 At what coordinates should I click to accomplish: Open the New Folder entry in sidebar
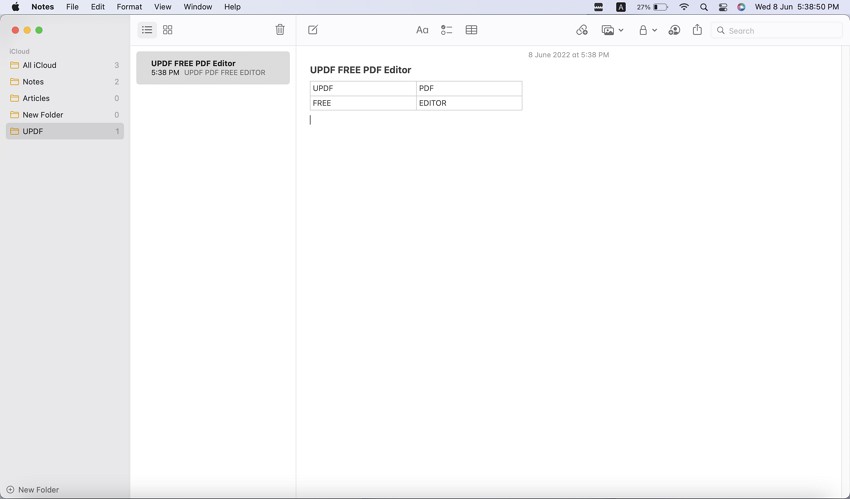pos(65,115)
